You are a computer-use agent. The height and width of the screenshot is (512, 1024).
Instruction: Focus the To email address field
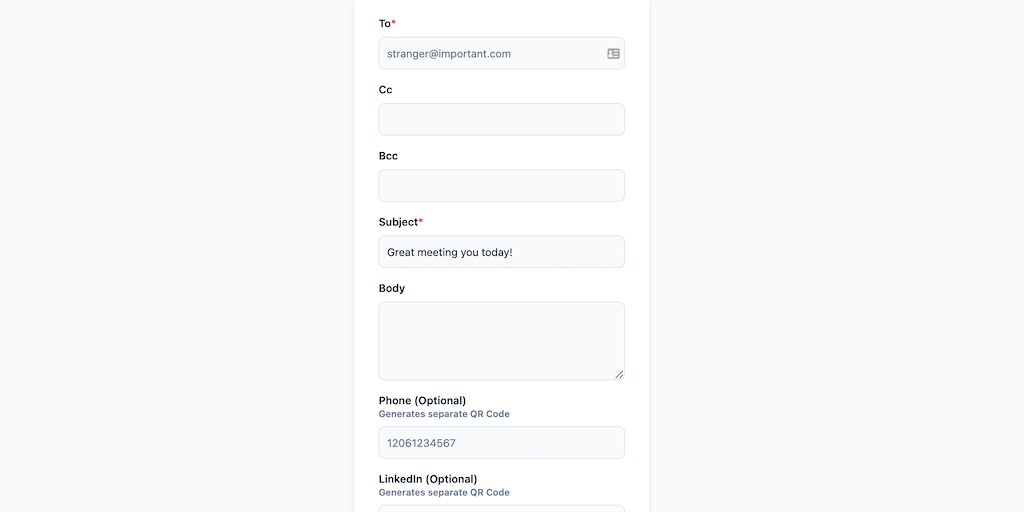click(x=490, y=54)
